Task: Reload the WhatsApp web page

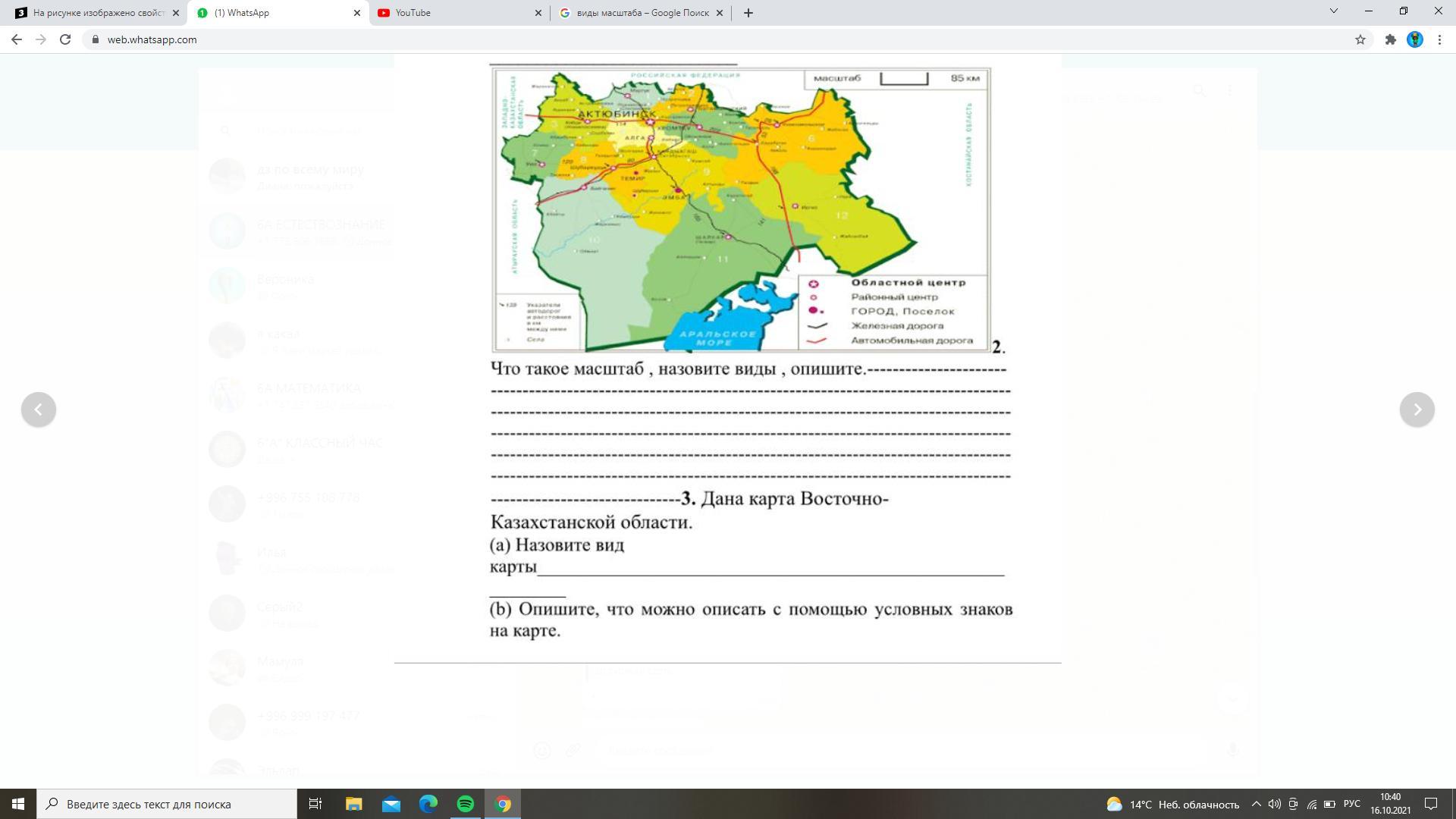Action: pyautogui.click(x=65, y=39)
